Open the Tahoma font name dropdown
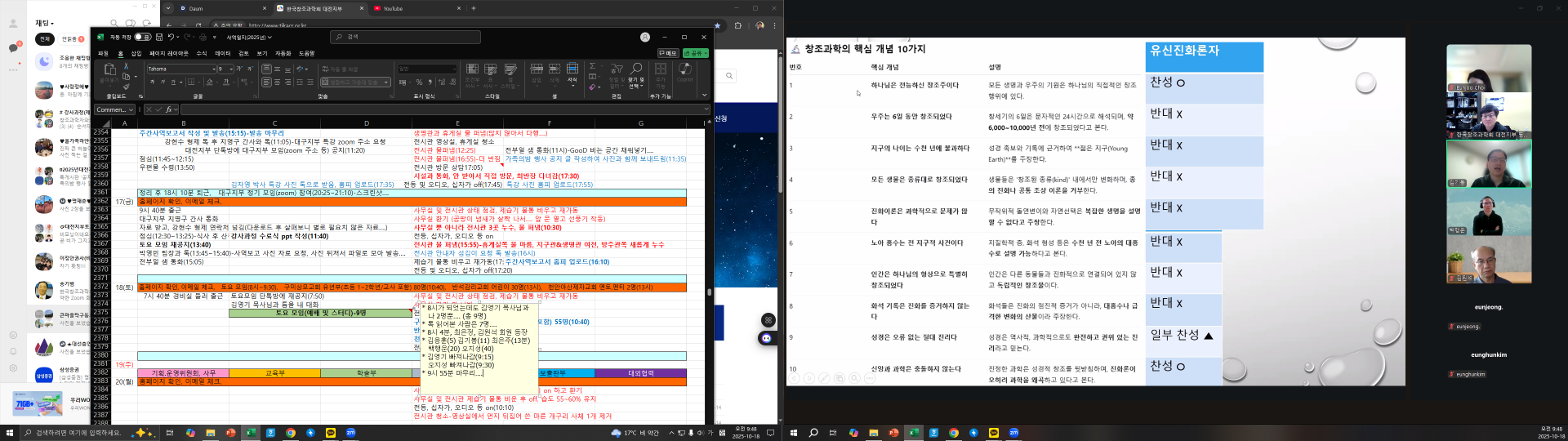This screenshot has height=441, width=1568. click(213, 69)
